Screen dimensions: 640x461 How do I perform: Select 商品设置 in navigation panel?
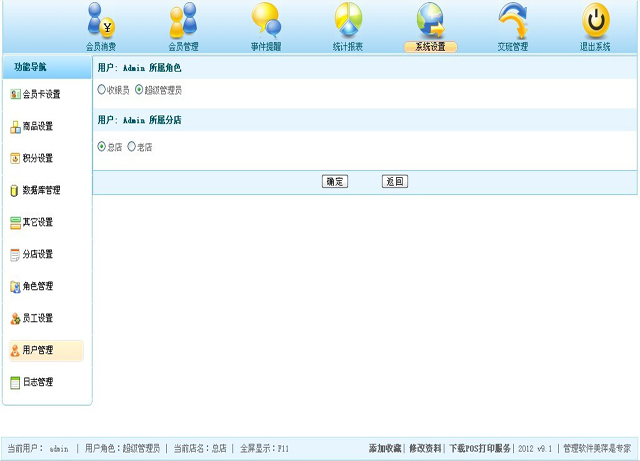point(38,127)
